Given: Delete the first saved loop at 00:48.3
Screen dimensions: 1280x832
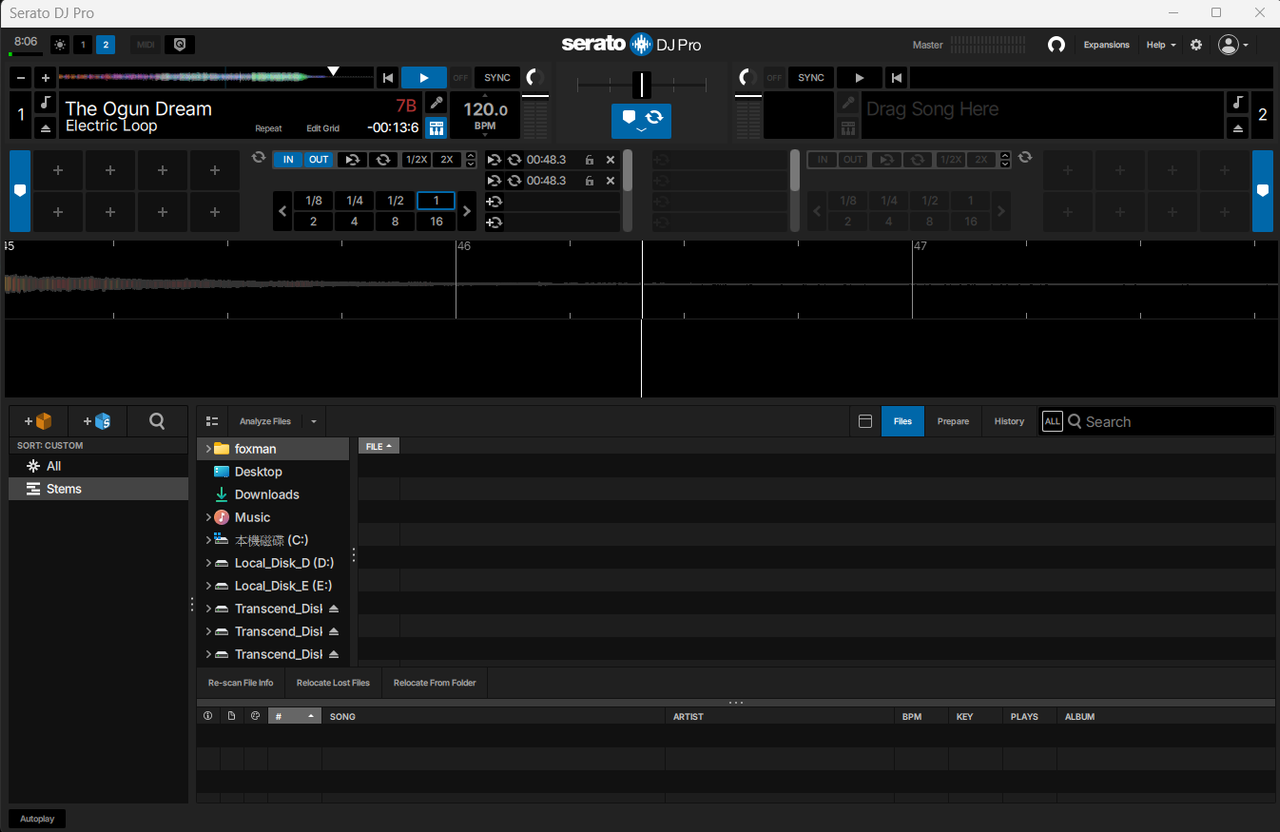Looking at the screenshot, I should [x=610, y=160].
